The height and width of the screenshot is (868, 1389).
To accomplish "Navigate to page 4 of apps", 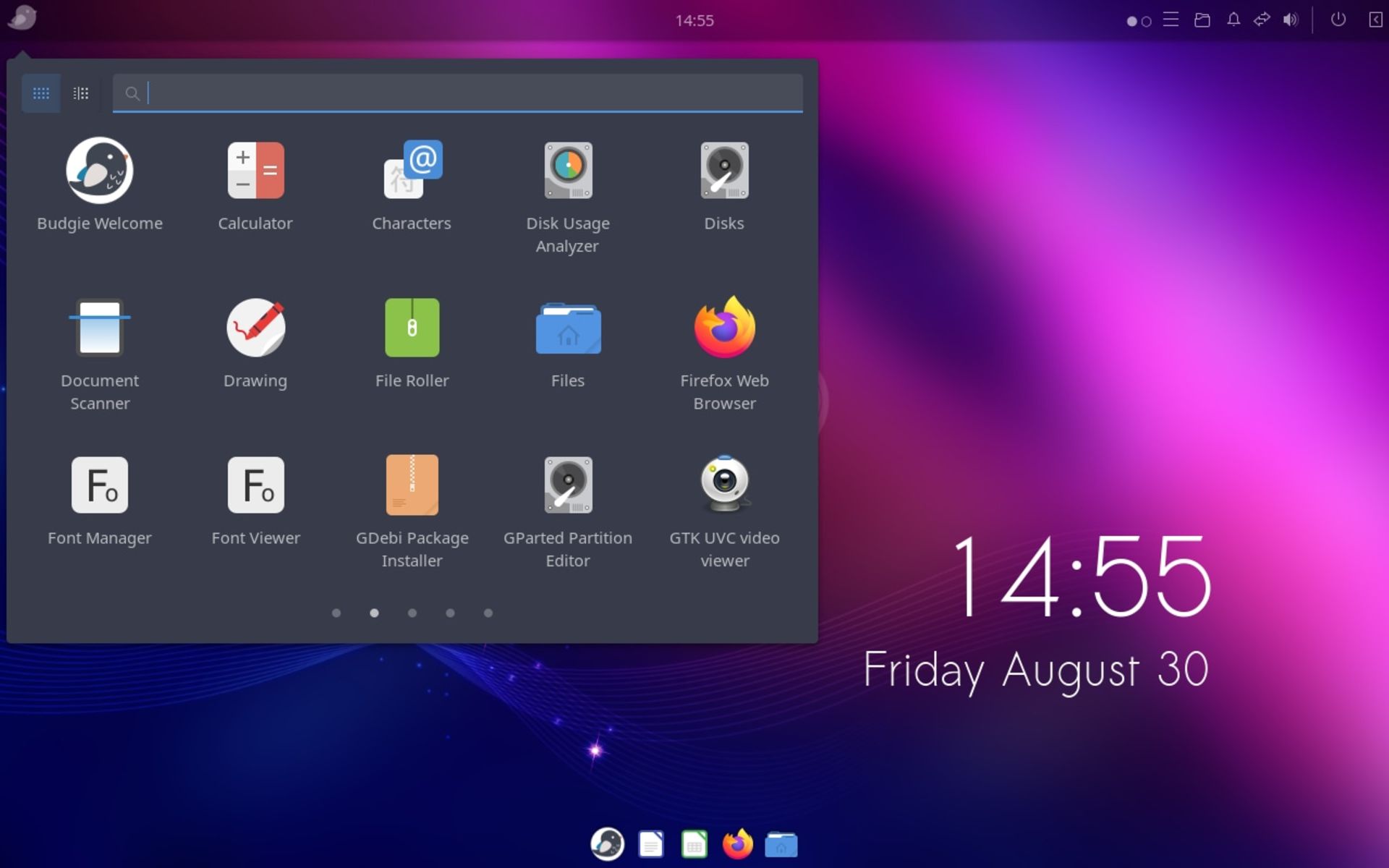I will [450, 613].
